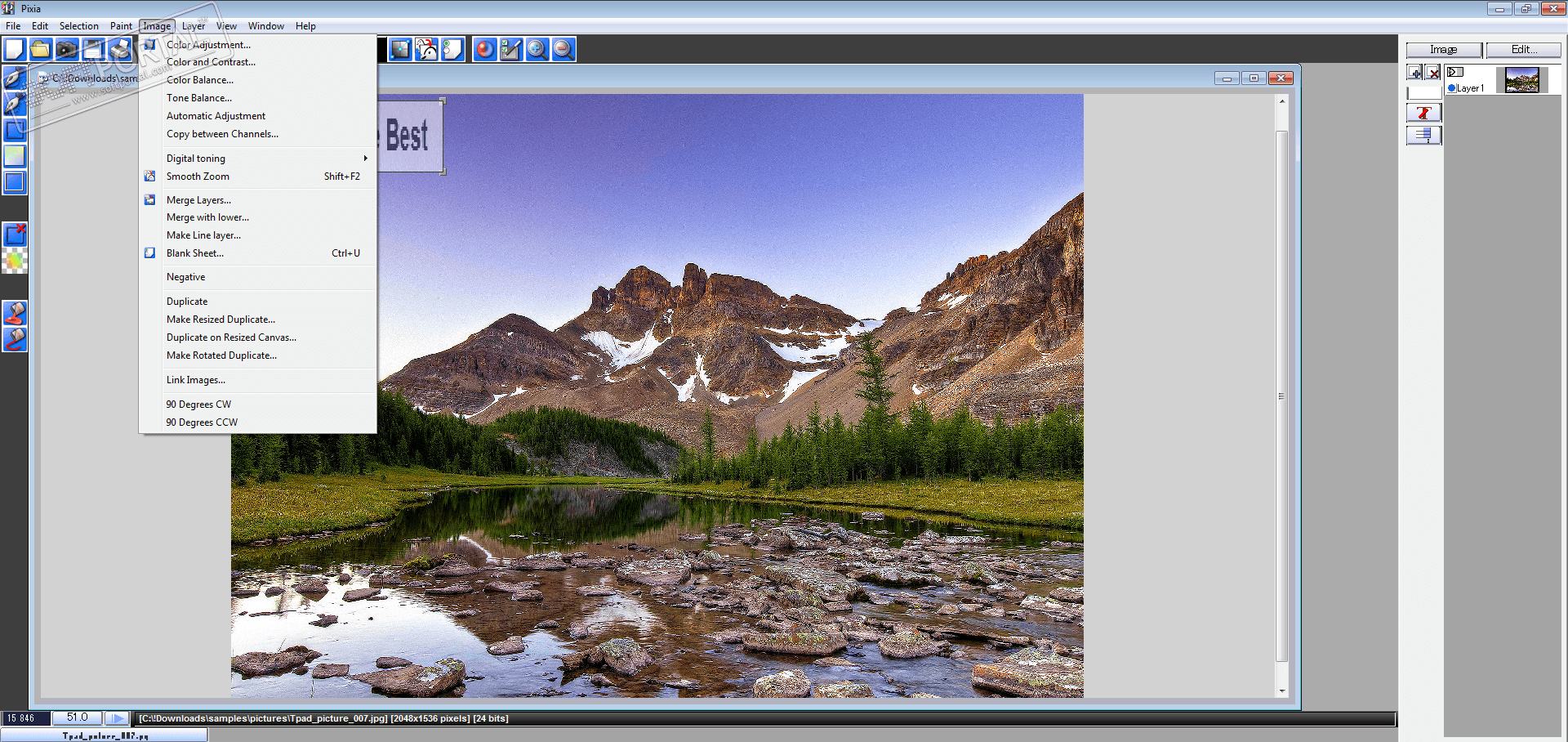
Task: Choose Merge Layers... menu item
Action: point(257,200)
